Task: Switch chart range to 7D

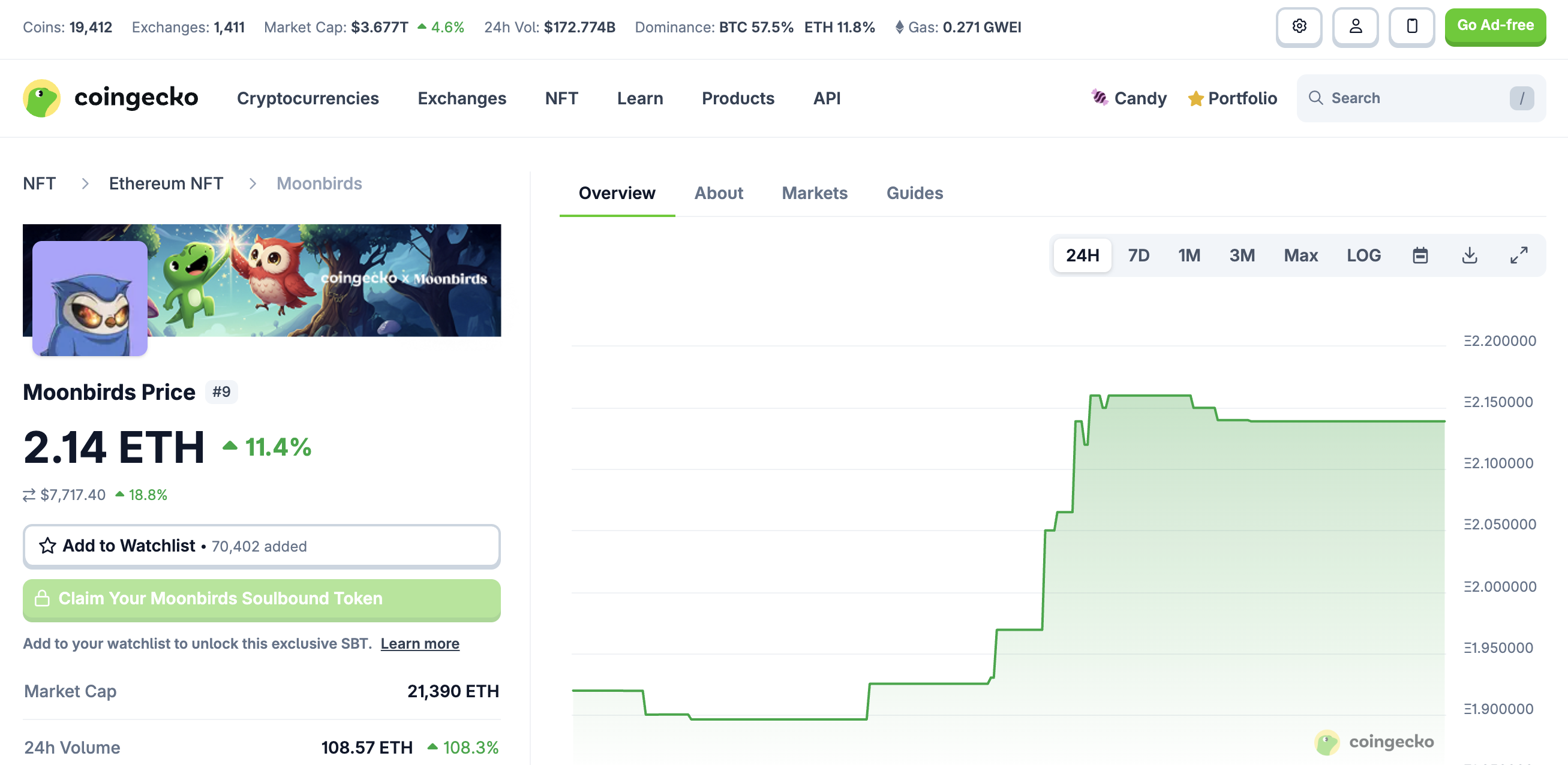Action: tap(1139, 255)
